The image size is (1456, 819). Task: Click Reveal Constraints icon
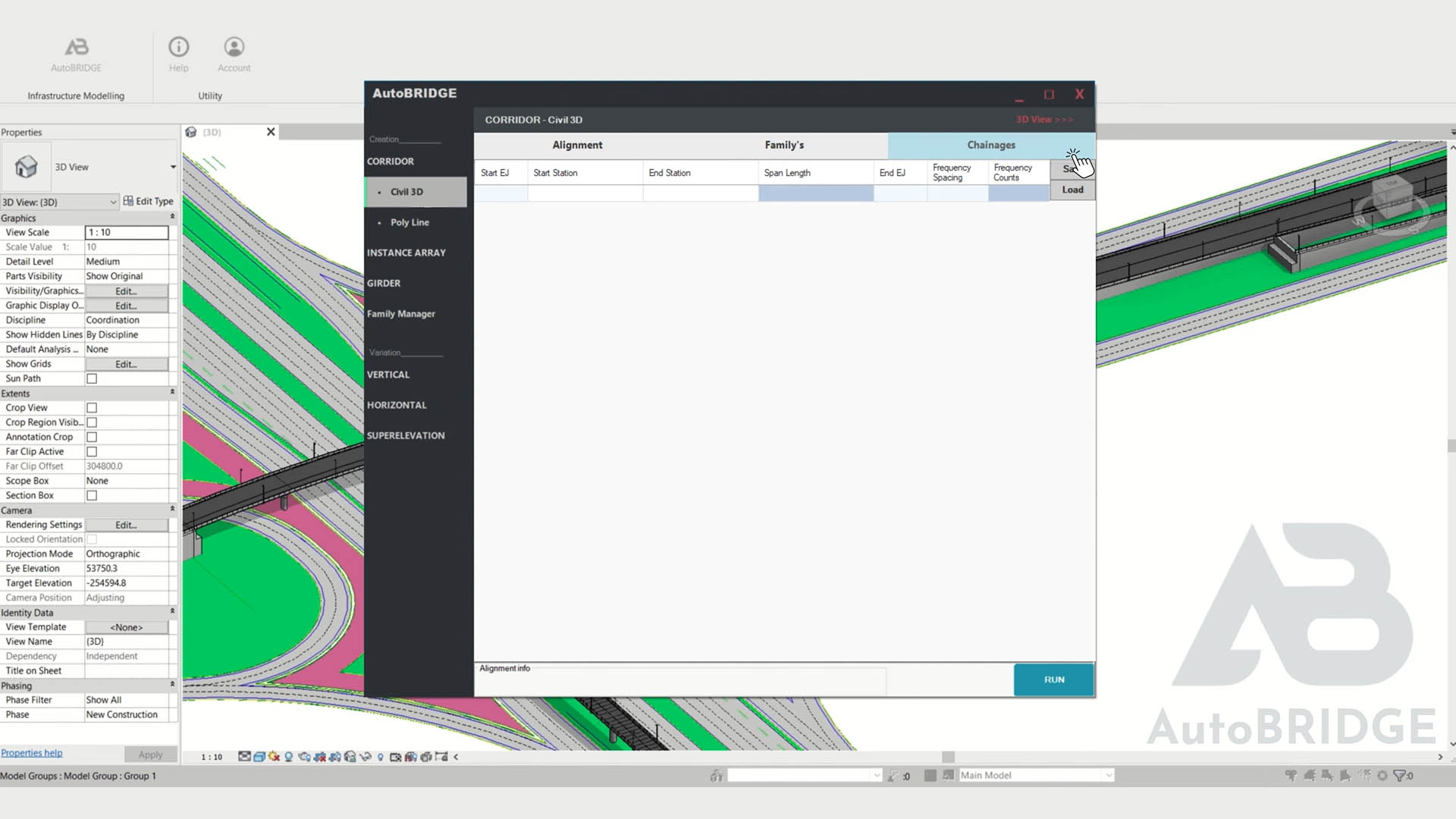pos(442,757)
